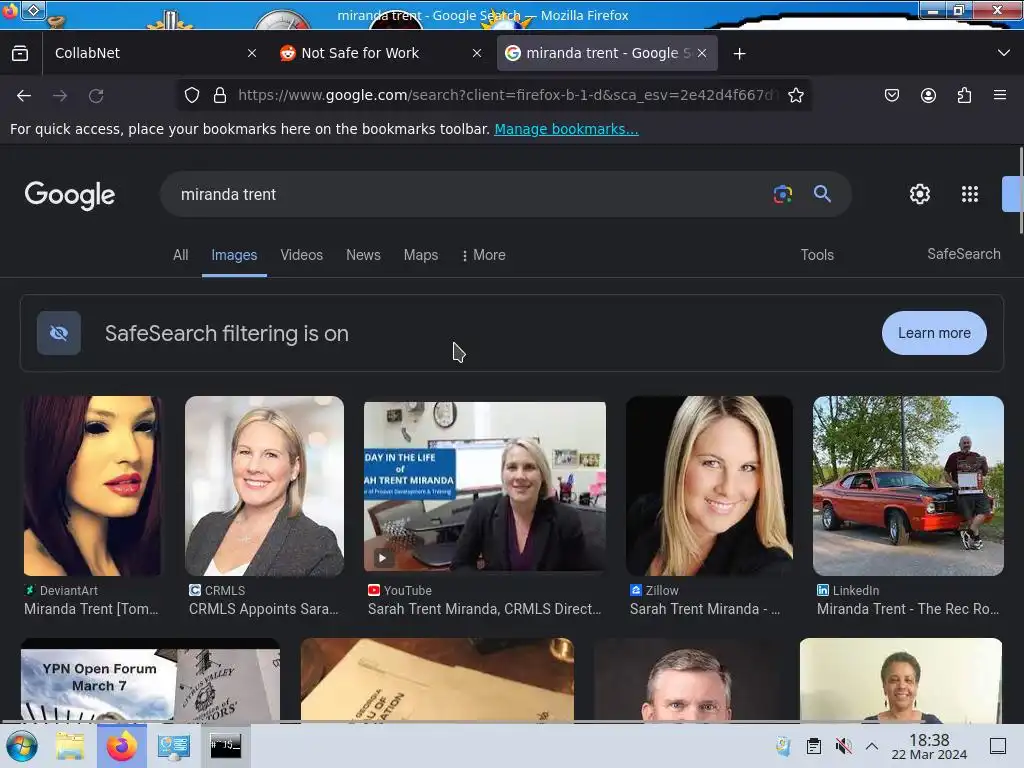This screenshot has width=1024, height=768.
Task: Save page to Pocket
Action: [891, 95]
